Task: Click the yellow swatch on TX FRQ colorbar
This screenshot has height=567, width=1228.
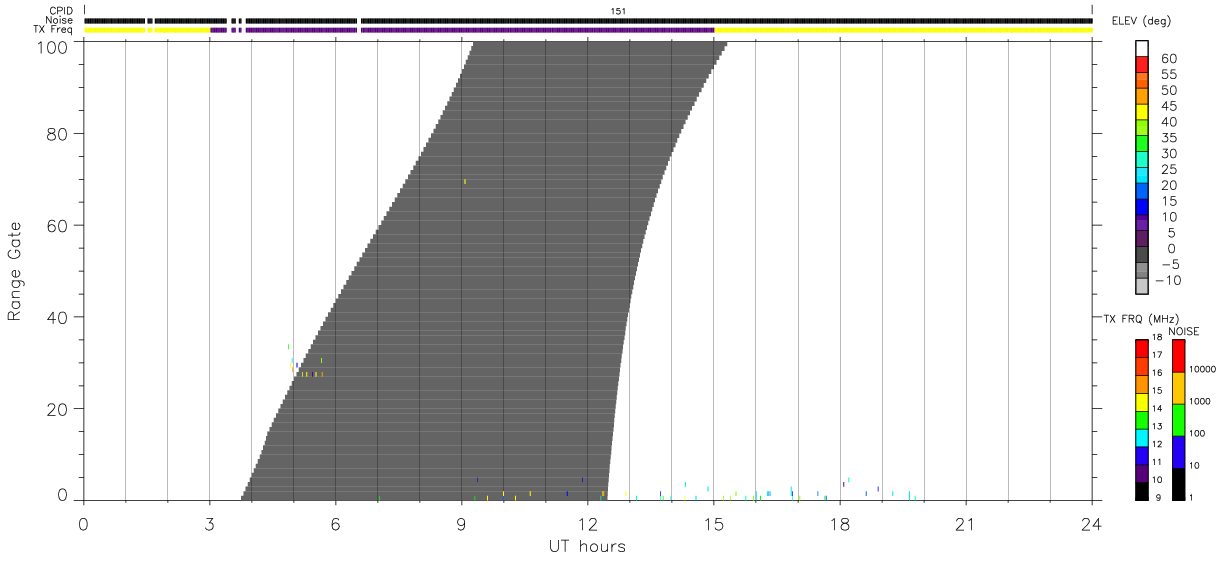Action: 1142,402
